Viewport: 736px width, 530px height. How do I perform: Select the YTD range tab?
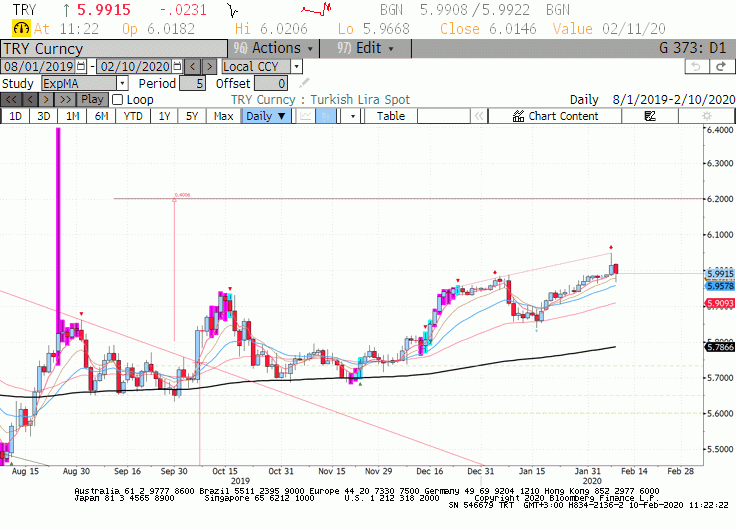133,116
